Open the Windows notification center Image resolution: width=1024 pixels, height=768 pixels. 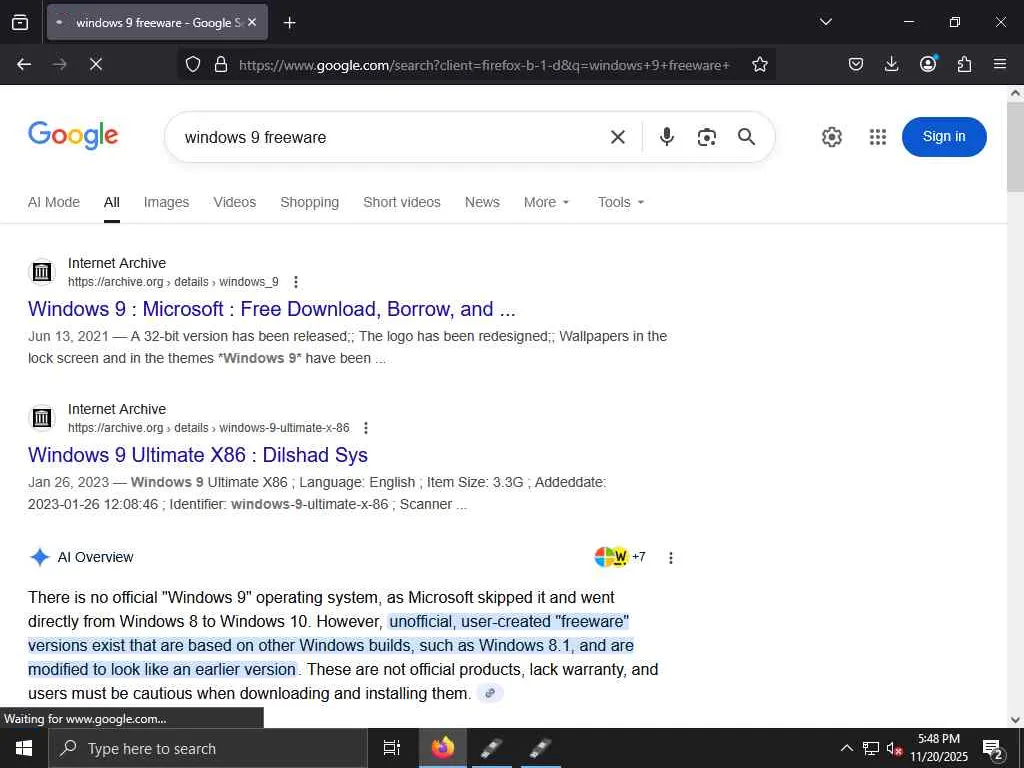point(993,749)
